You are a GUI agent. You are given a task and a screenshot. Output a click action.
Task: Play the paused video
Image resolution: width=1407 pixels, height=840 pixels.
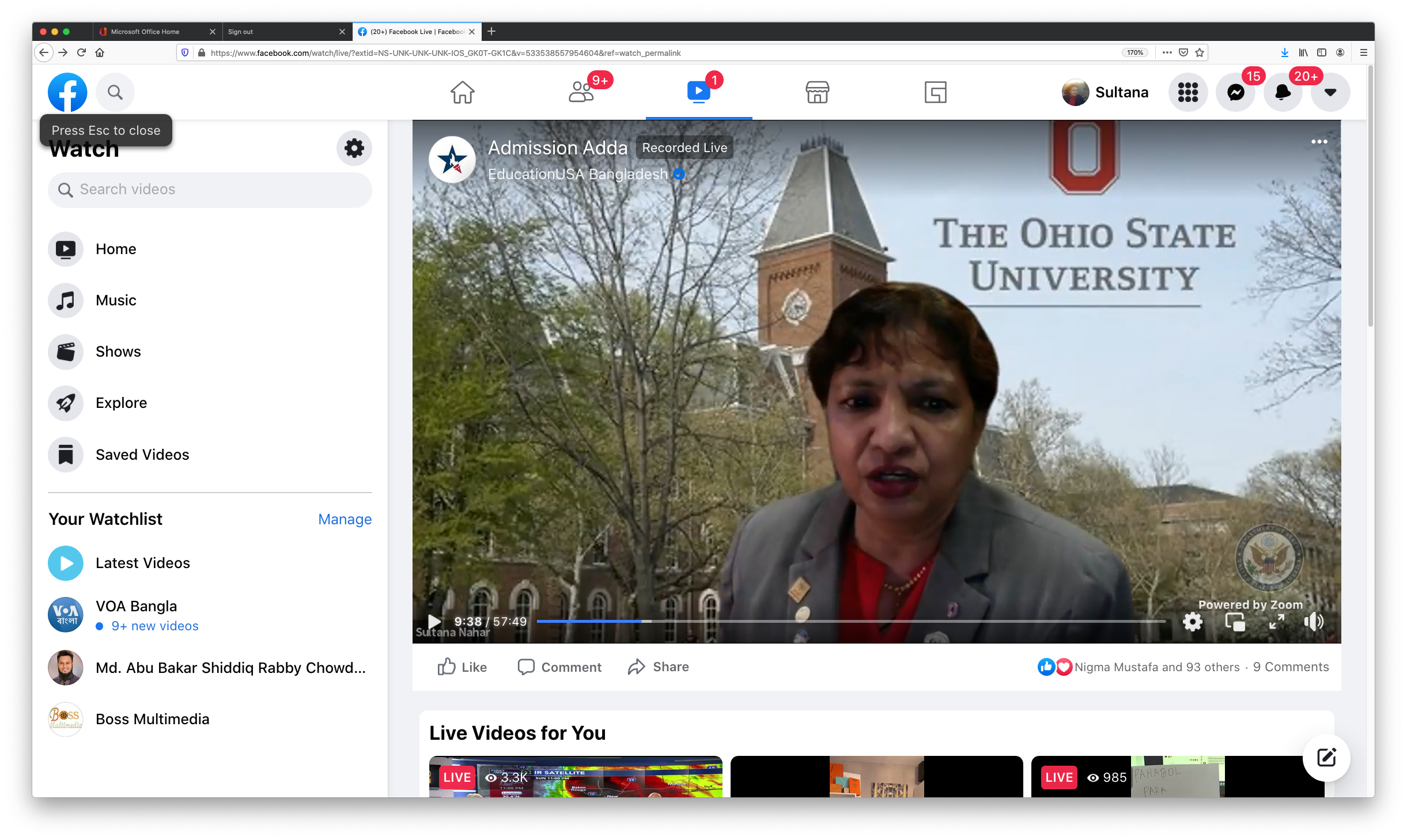[434, 621]
